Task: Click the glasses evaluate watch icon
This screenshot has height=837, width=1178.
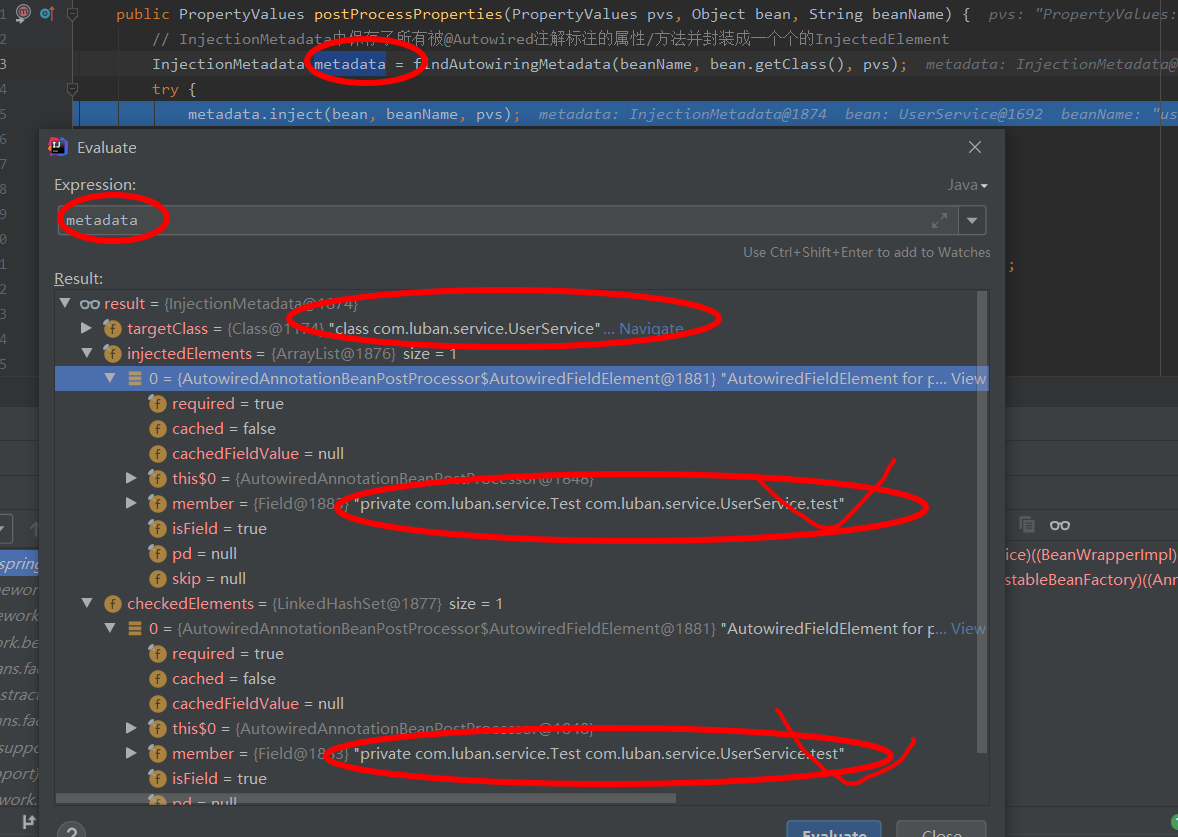Action: coord(1060,524)
